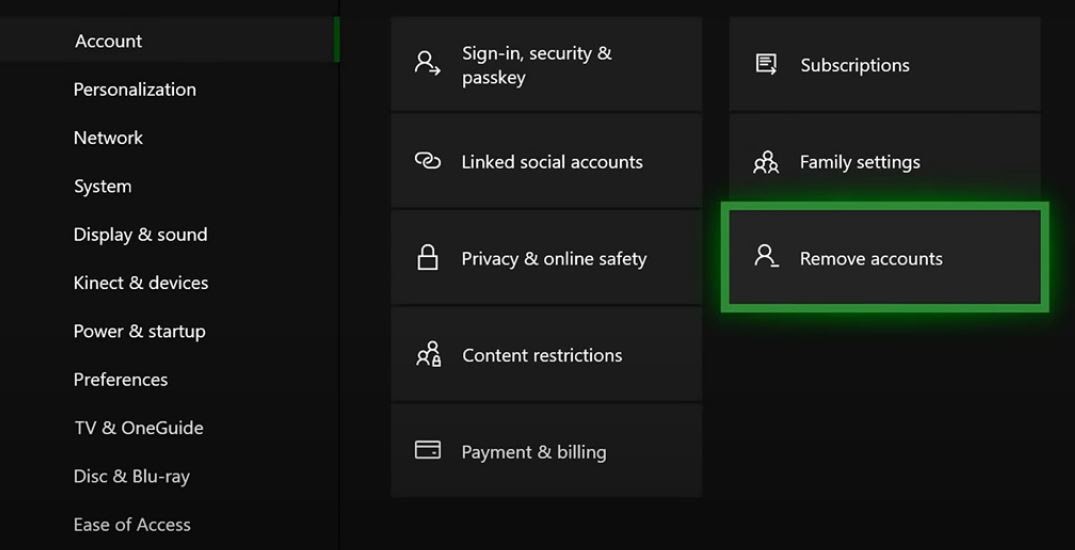Click the family group icon

766,162
